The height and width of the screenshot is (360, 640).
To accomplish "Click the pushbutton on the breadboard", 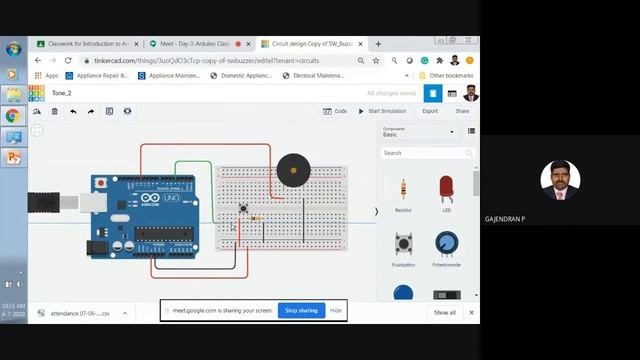I will coord(243,209).
